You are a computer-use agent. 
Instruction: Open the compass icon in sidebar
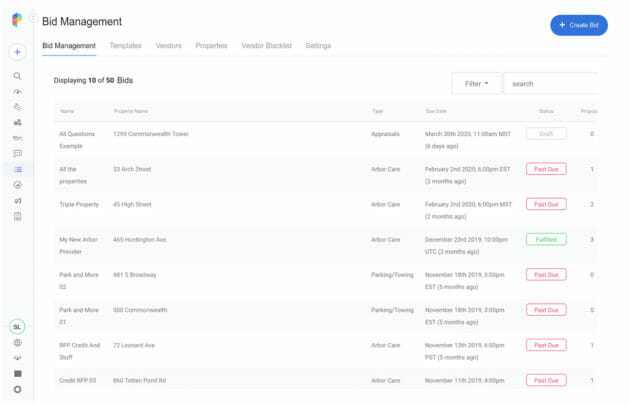[17, 185]
